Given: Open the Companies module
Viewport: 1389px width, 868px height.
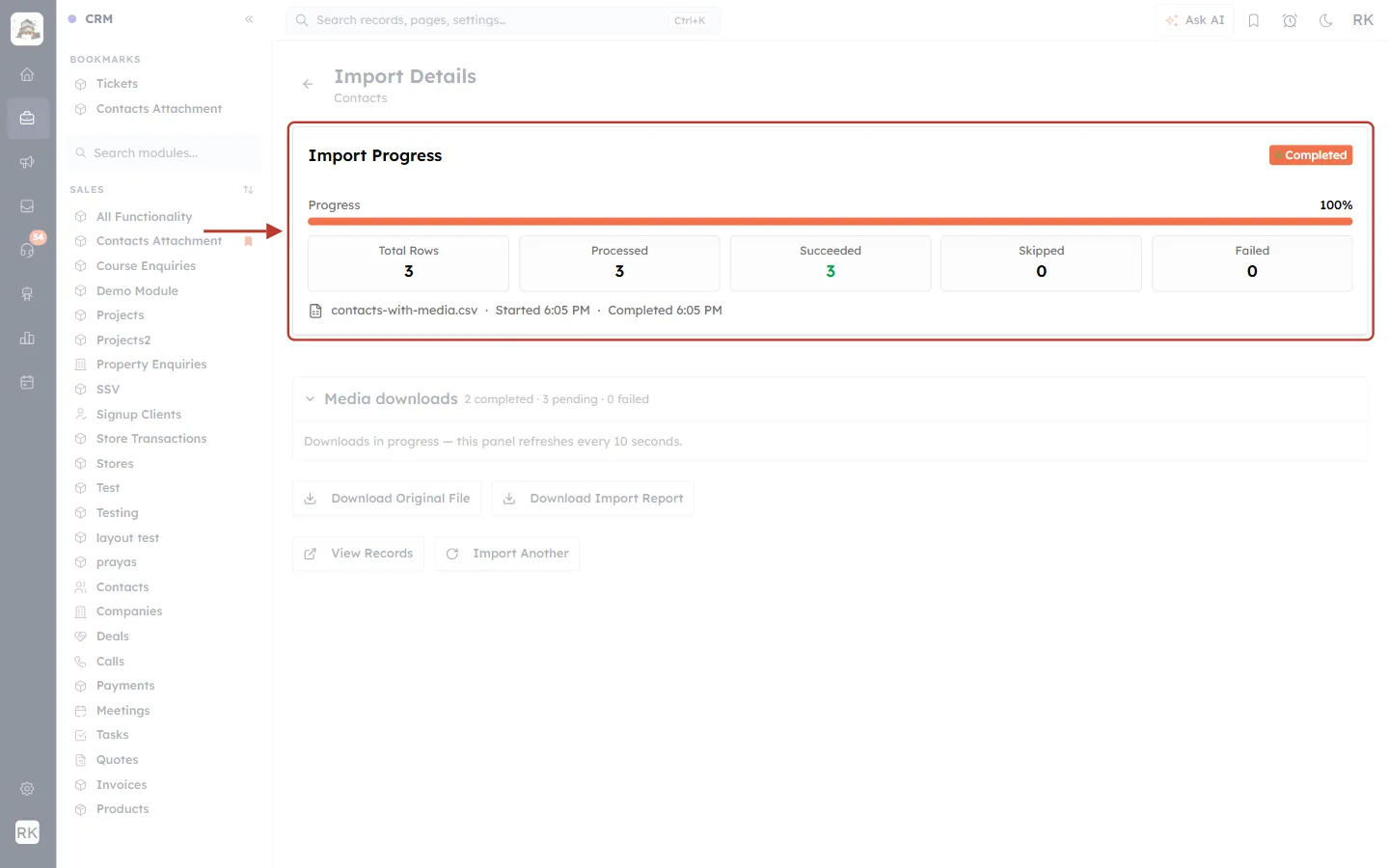Looking at the screenshot, I should [x=129, y=611].
